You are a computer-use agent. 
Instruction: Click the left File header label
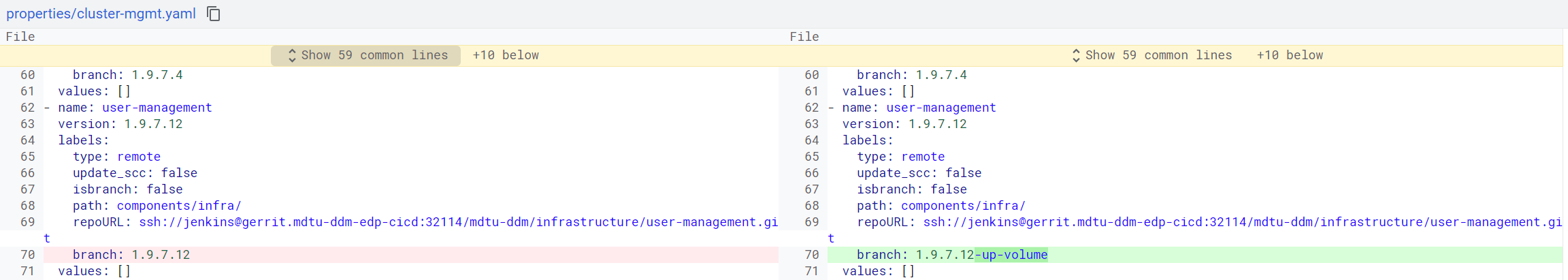point(20,37)
